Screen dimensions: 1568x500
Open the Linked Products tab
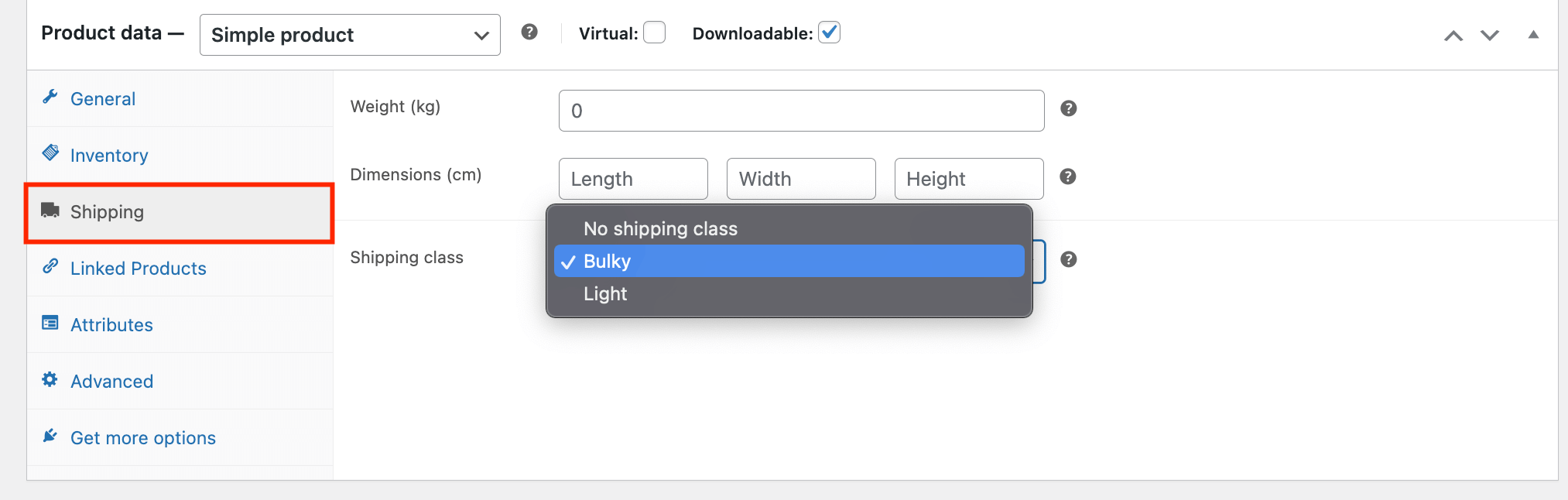pos(138,268)
